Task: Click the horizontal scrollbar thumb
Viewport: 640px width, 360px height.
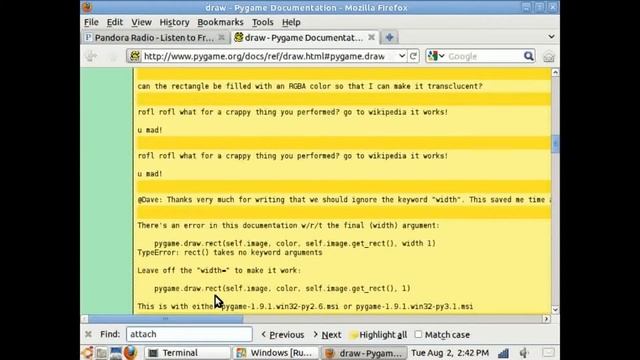Action: (x=166, y=319)
